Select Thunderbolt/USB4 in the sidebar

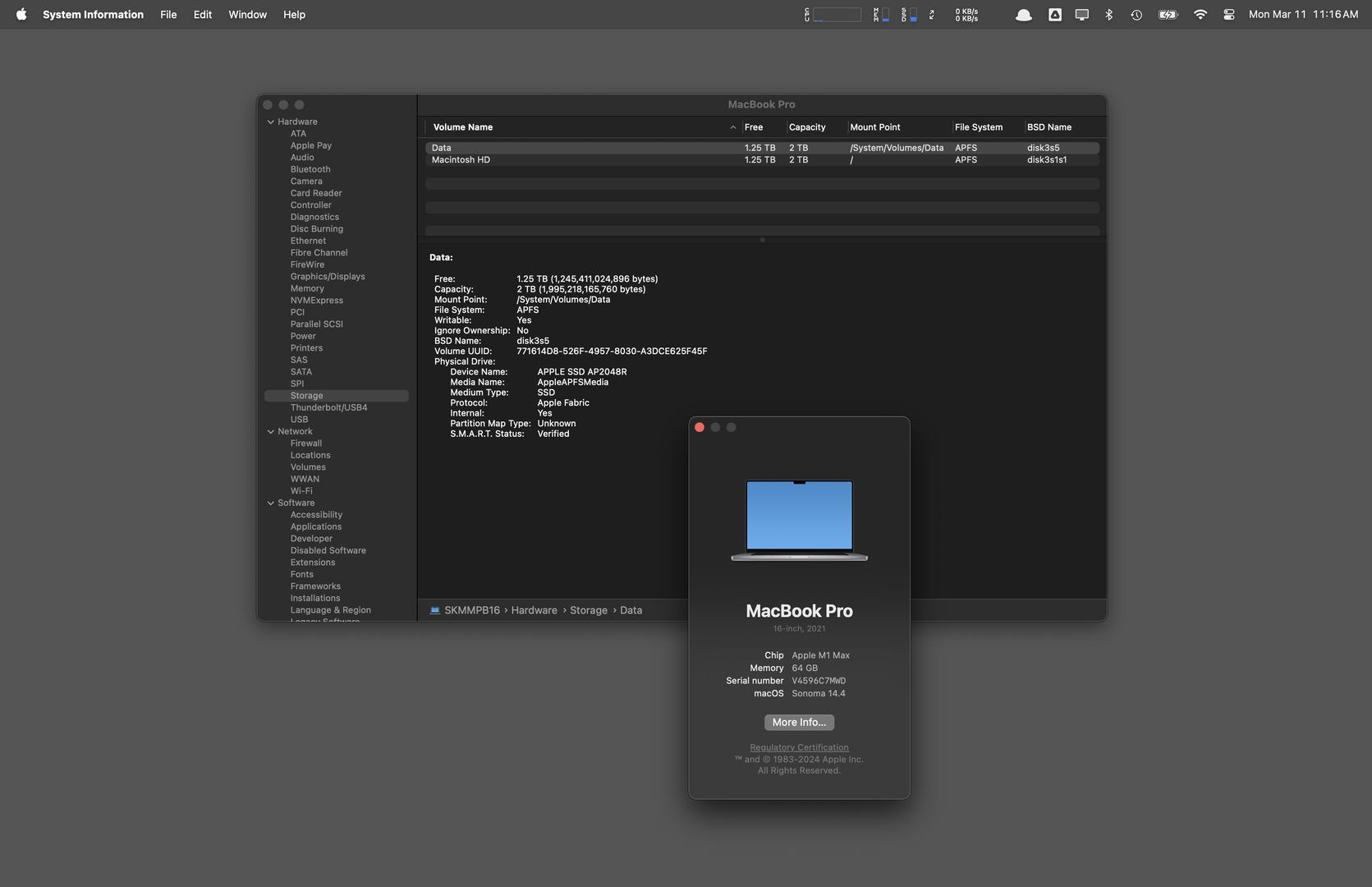tap(328, 407)
